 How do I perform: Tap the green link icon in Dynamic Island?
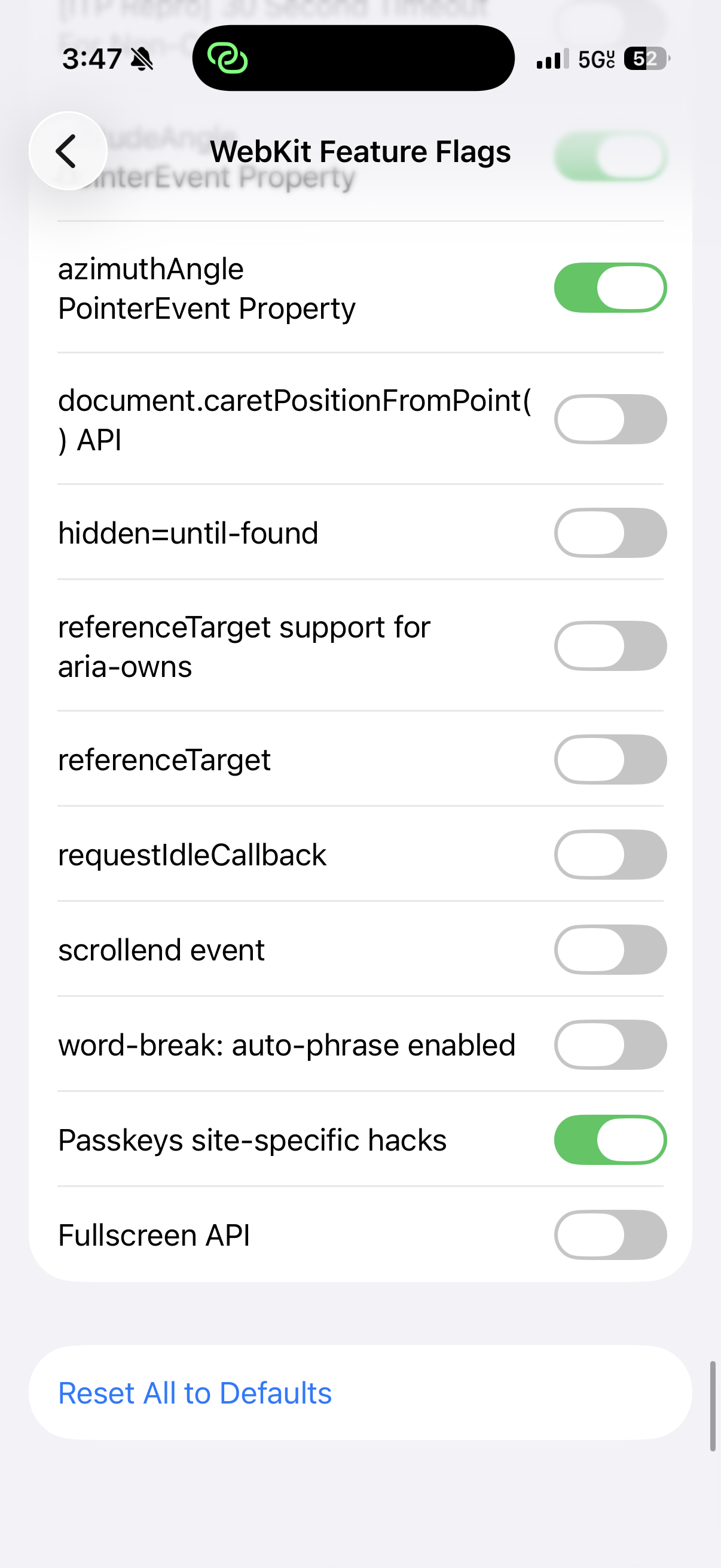coord(228,59)
